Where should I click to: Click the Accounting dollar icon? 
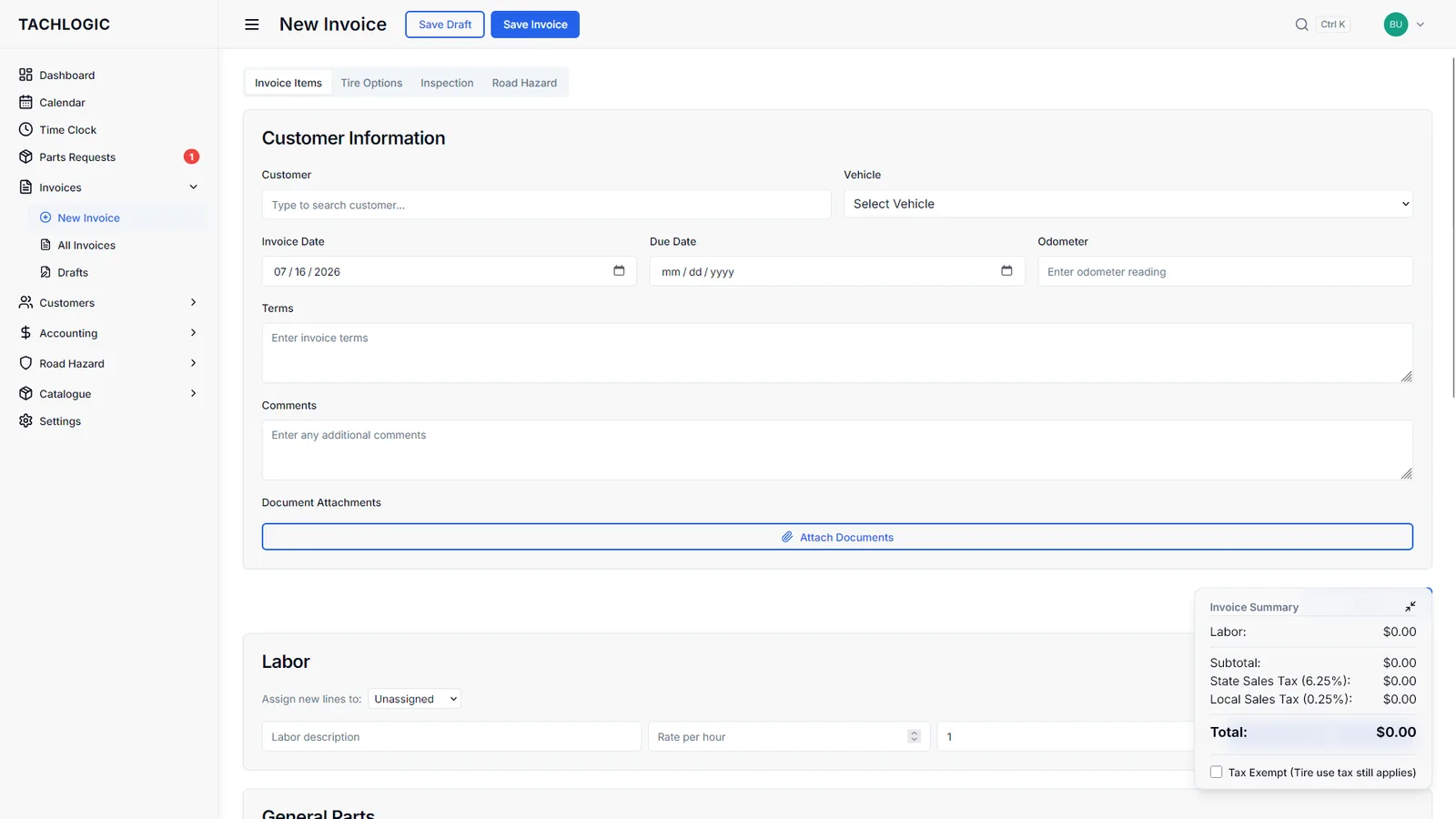[x=25, y=332]
